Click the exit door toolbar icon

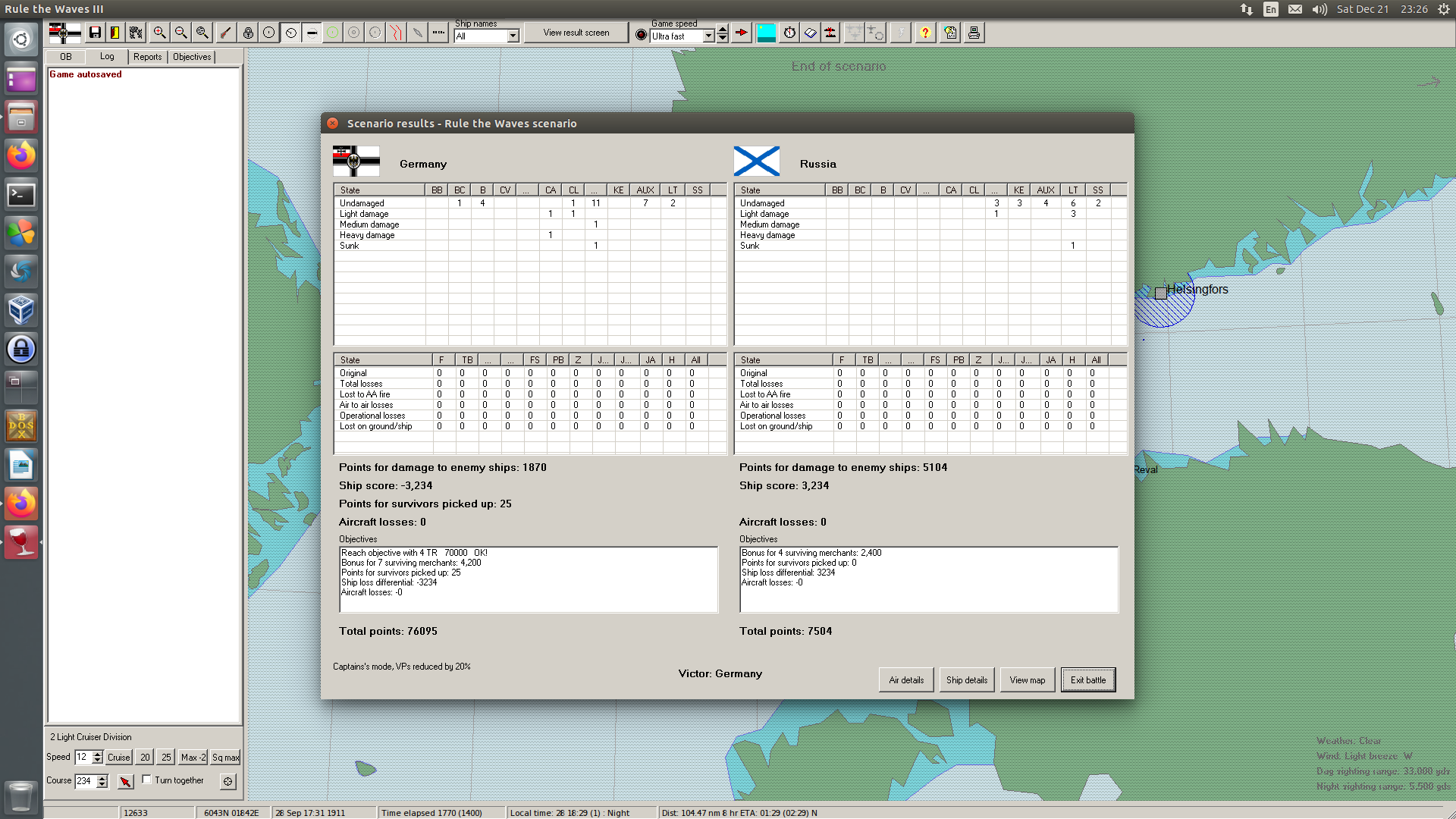coord(115,33)
